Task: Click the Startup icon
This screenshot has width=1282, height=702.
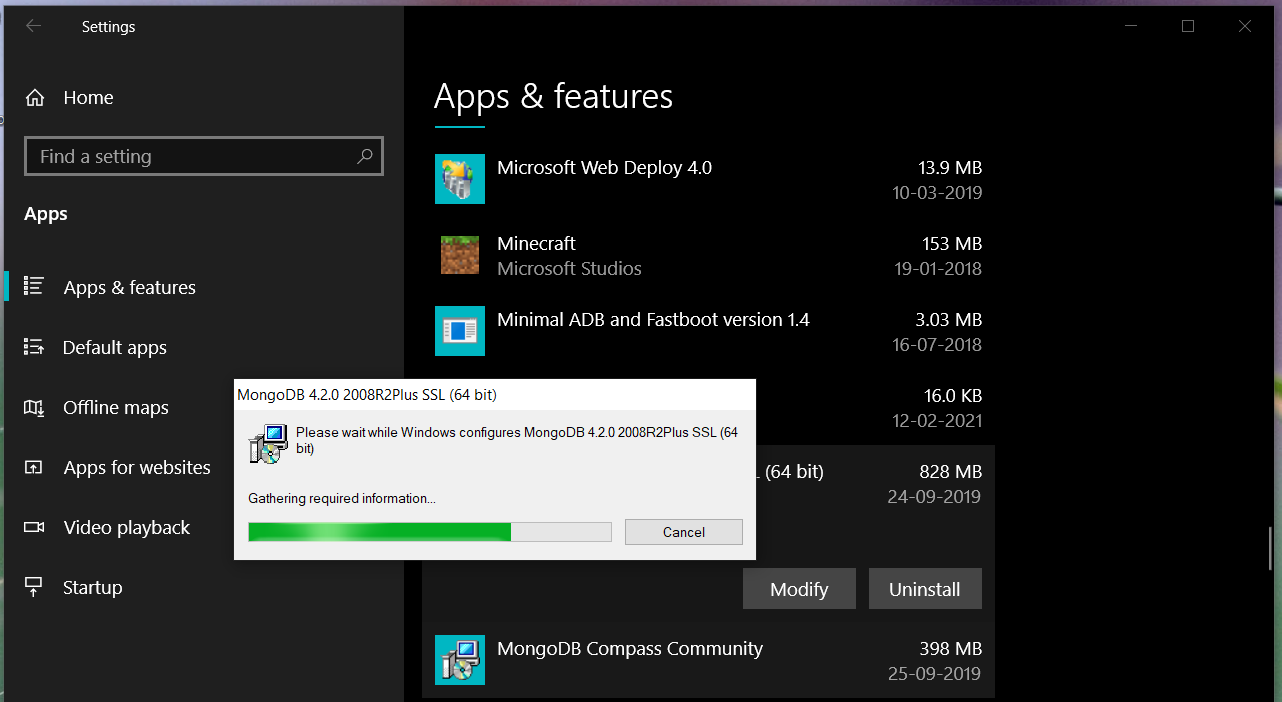Action: coord(34,587)
